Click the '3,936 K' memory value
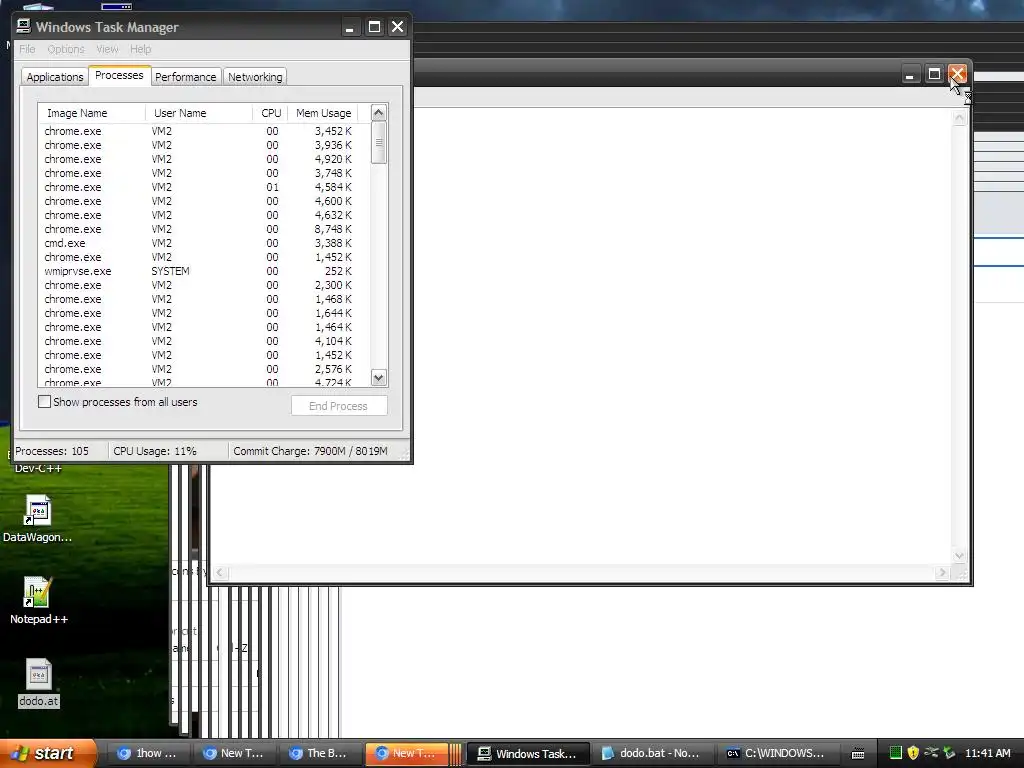1024x768 pixels. pyautogui.click(x=333, y=145)
